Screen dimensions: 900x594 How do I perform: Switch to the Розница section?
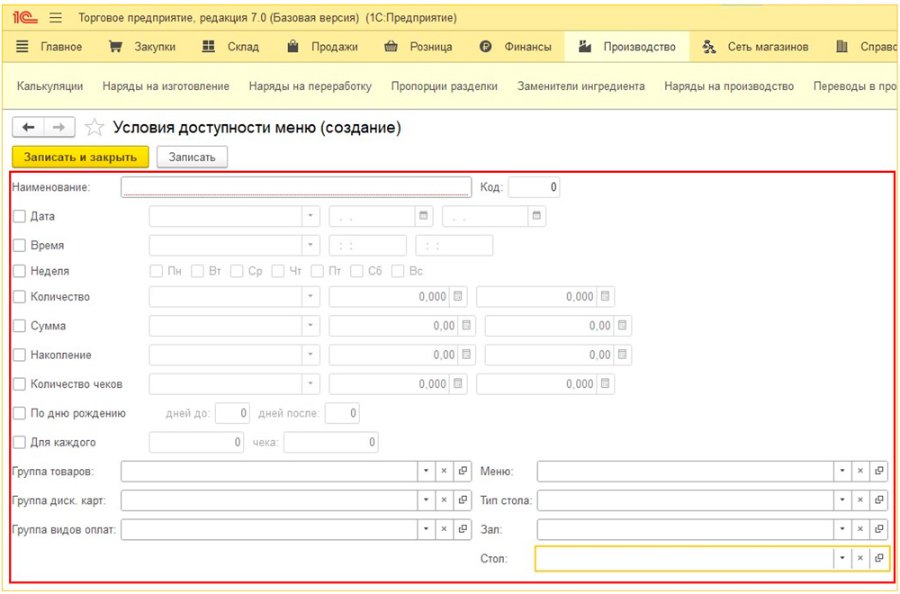pos(418,47)
